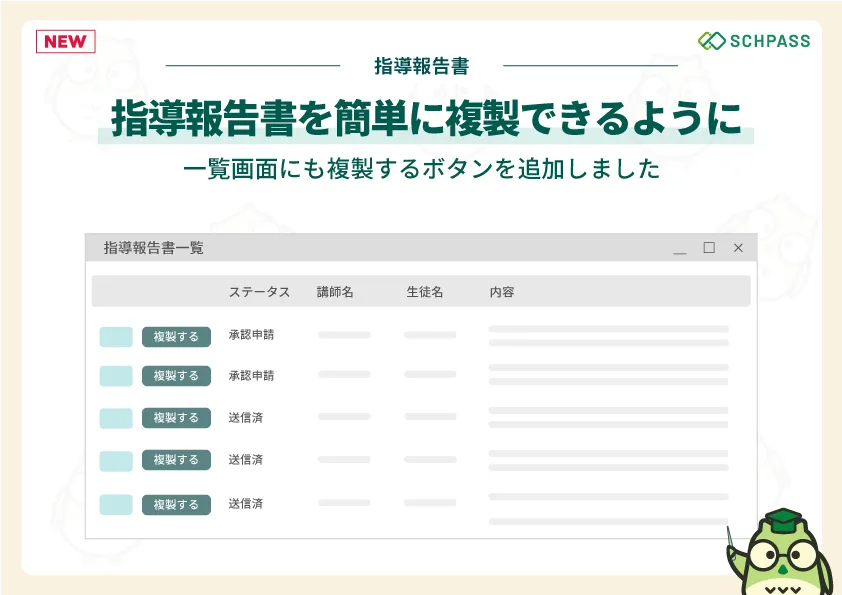Image resolution: width=842 pixels, height=595 pixels.
Task: Click the 指導報告書一覧 window title
Action: click(154, 248)
